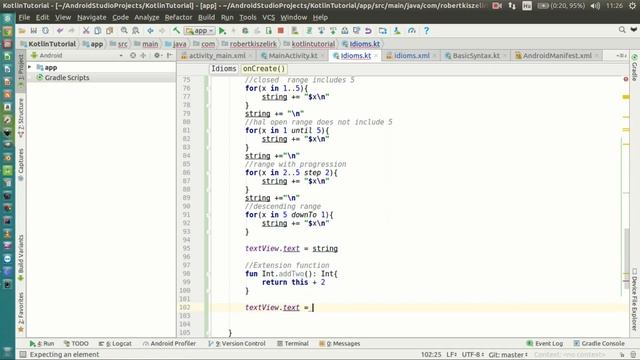Open the app run configuration dropdown
640x360 pixels.
pyautogui.click(x=200, y=31)
